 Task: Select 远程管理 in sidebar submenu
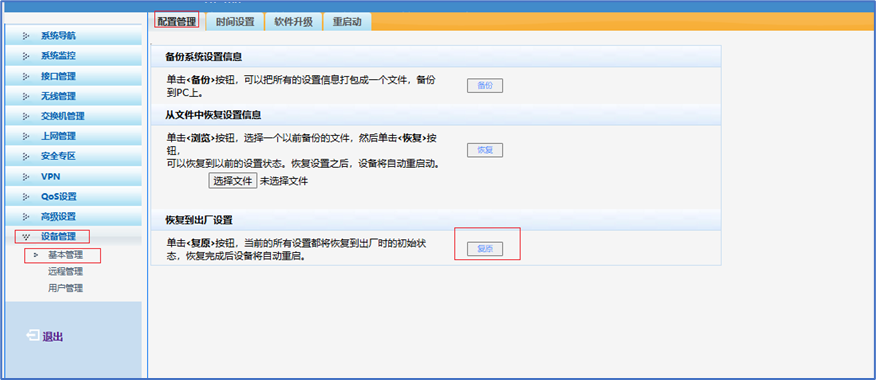click(x=65, y=272)
